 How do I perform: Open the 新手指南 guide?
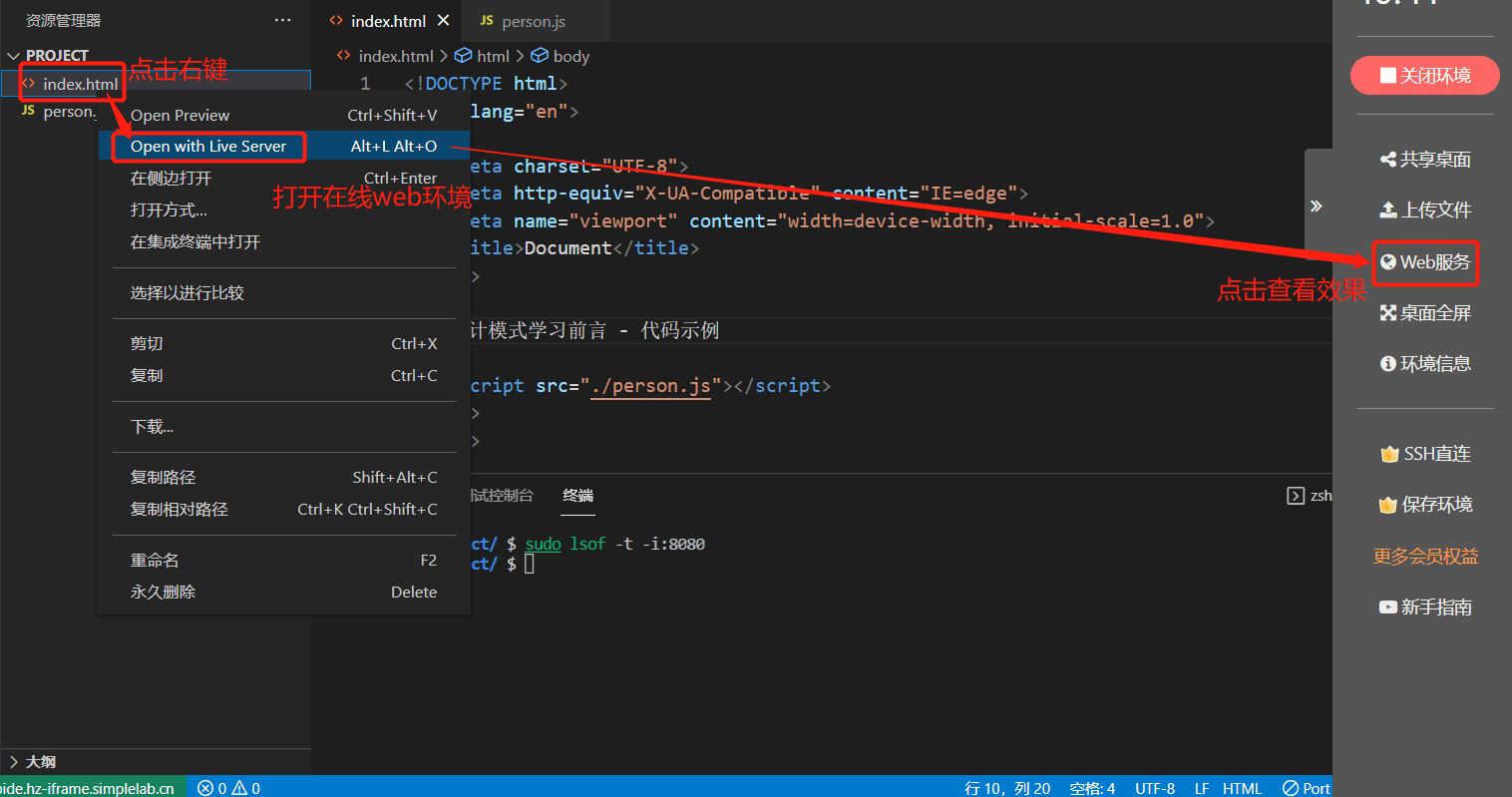[x=1425, y=606]
